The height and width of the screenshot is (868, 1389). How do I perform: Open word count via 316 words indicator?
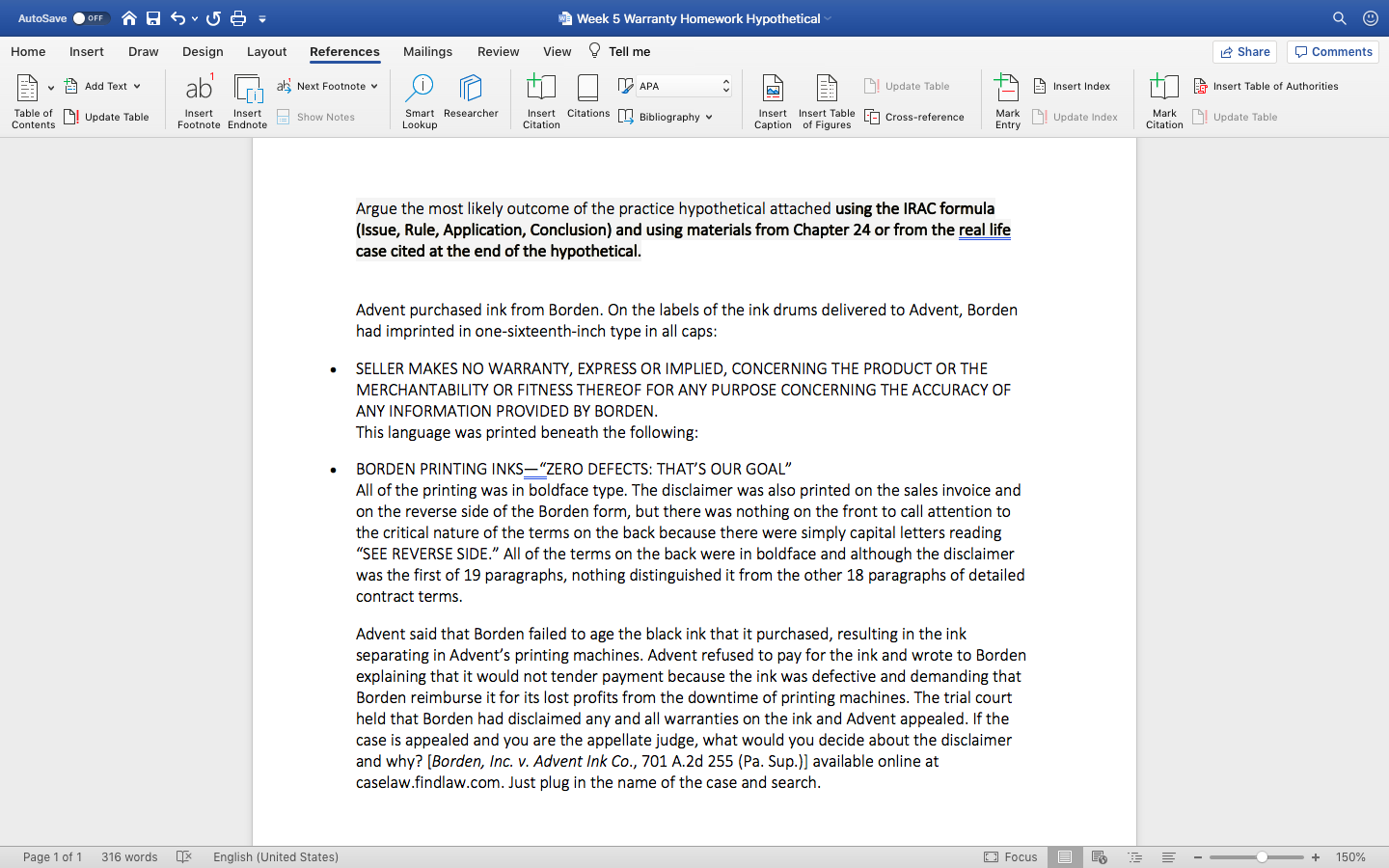click(128, 856)
